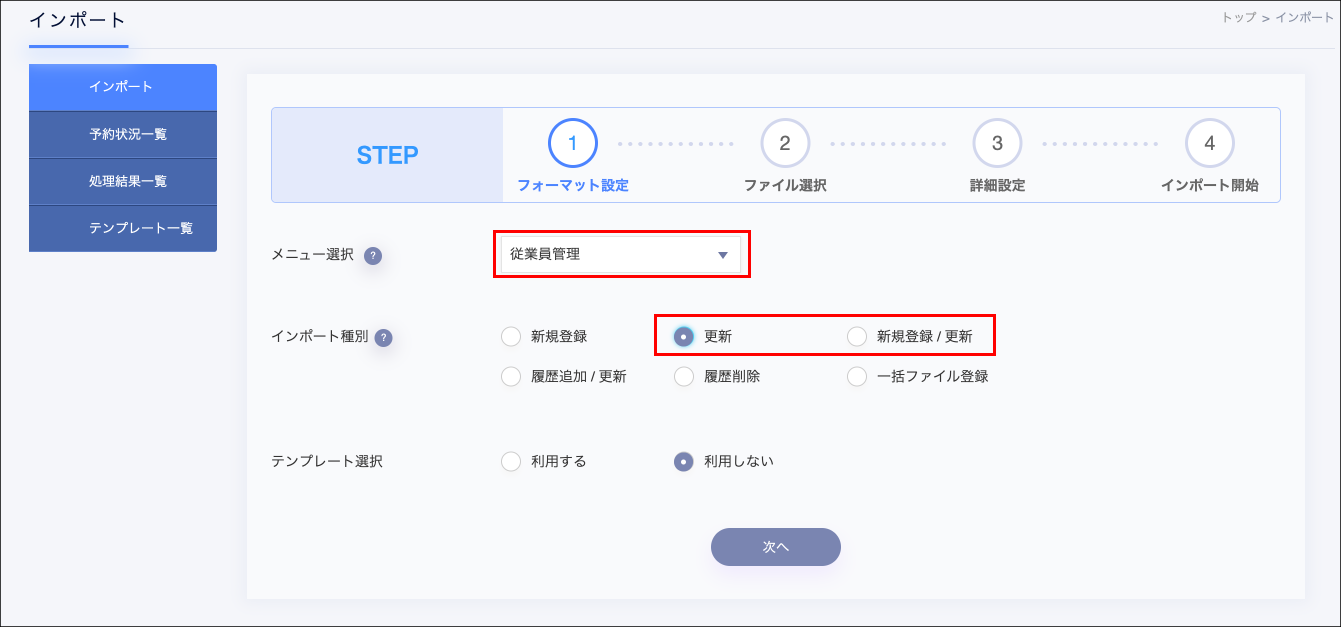Click step 3 詳細設定 circle
The width and height of the screenshot is (1341, 627).
(997, 144)
